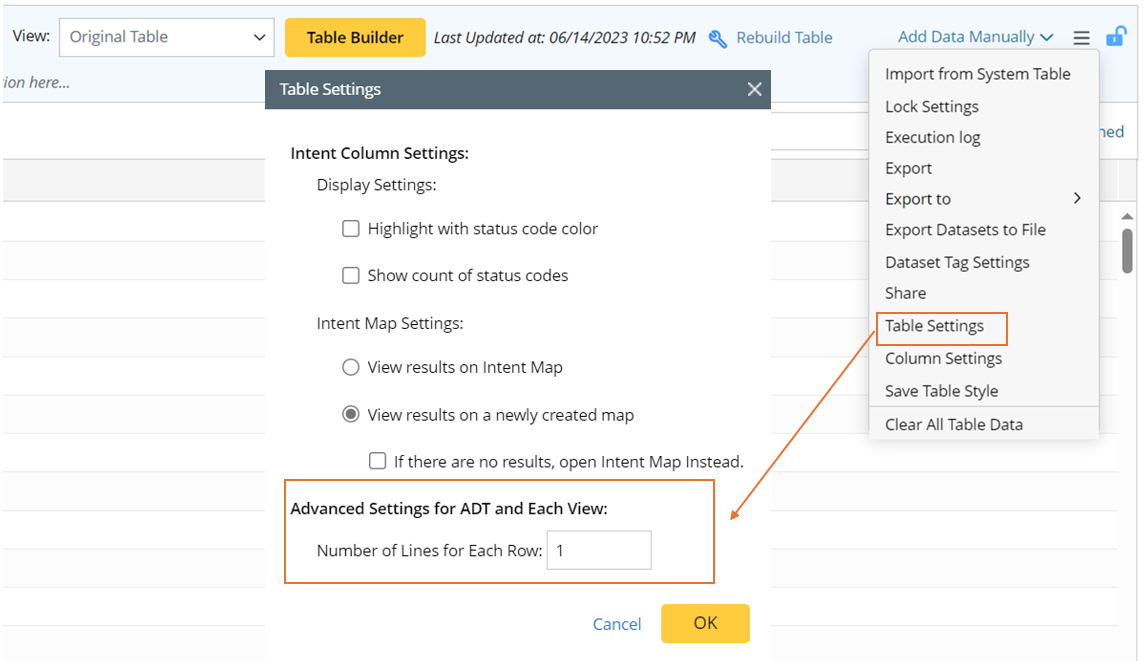
Task: Check Show count of status codes
Action: pos(351,276)
